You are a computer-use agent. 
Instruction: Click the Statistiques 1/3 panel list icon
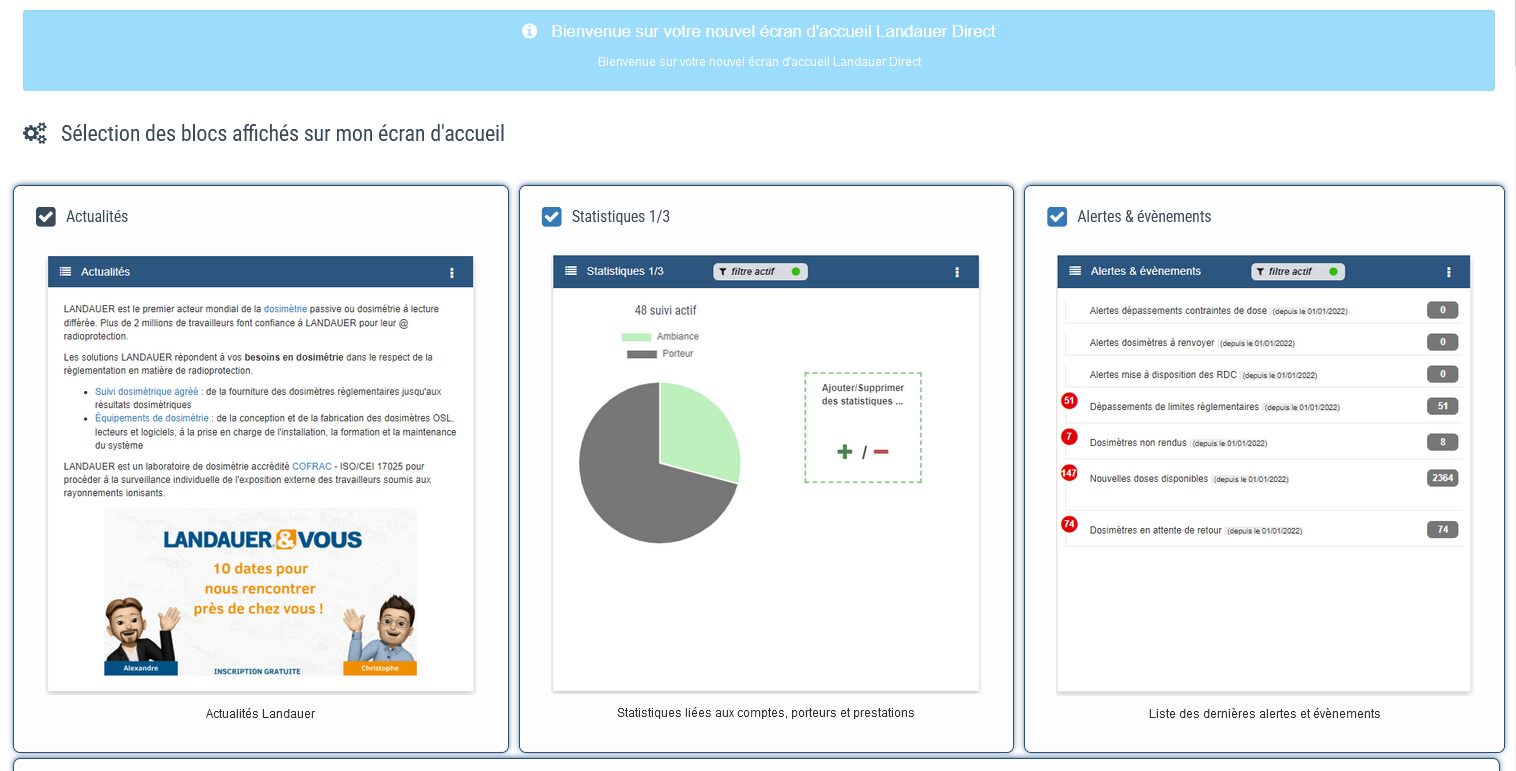click(x=571, y=271)
